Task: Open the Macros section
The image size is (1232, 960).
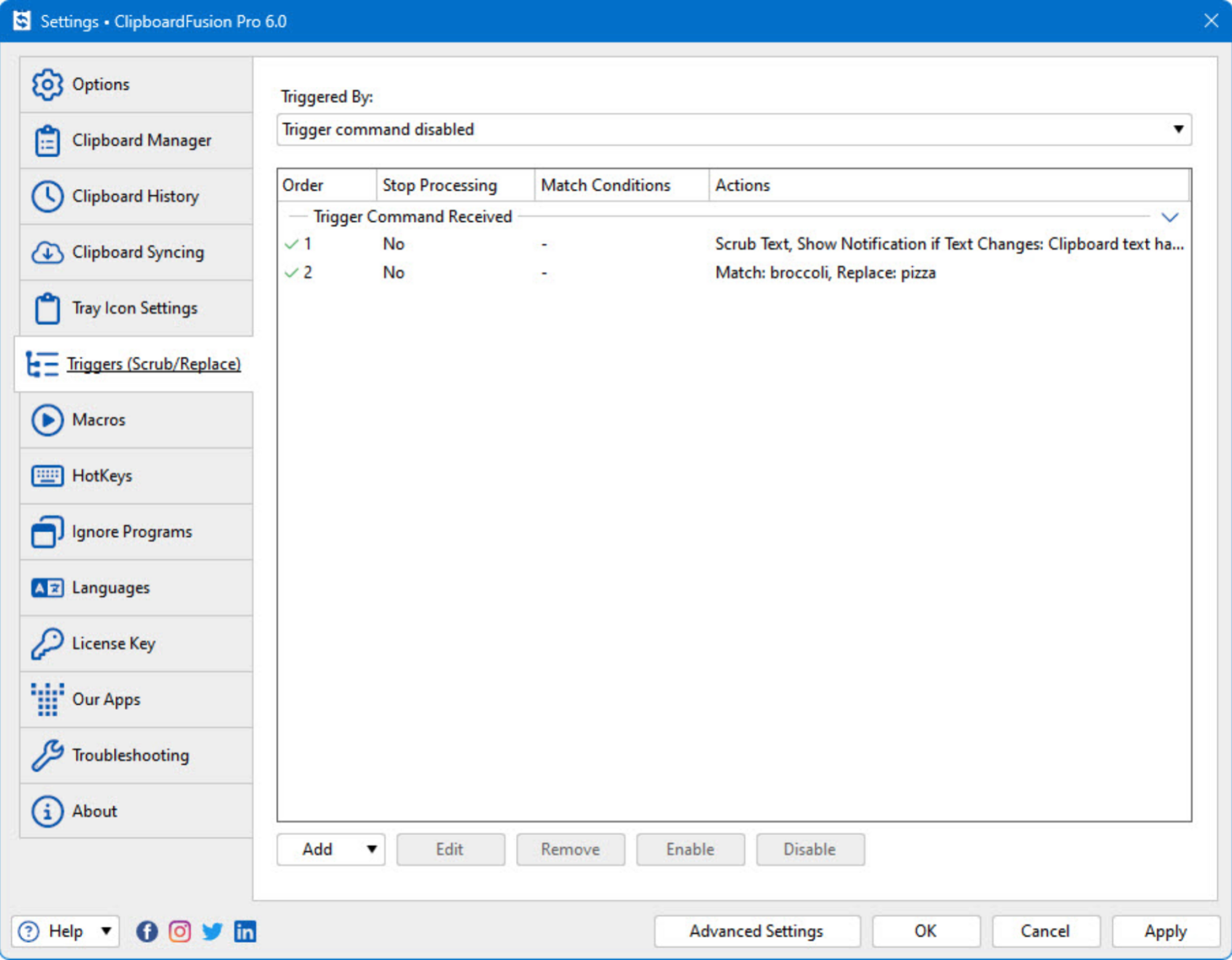Action: click(x=136, y=420)
